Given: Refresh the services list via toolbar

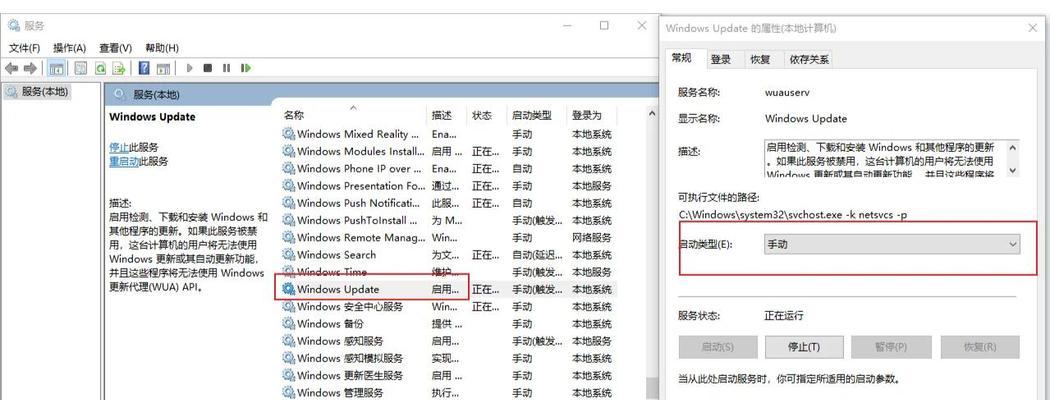Looking at the screenshot, I should tap(100, 68).
